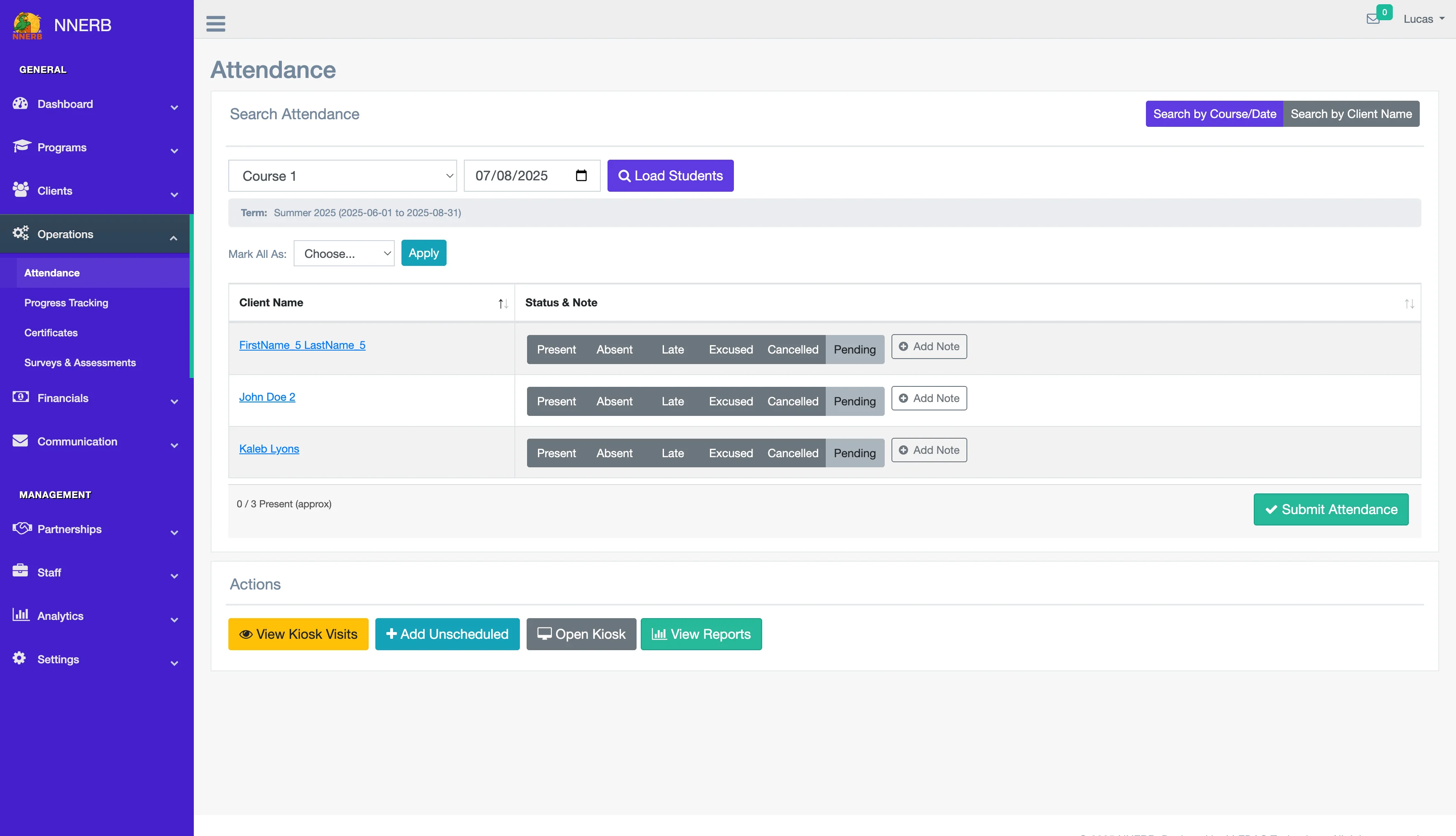Add Note for Kaleb Lyons

coord(929,450)
